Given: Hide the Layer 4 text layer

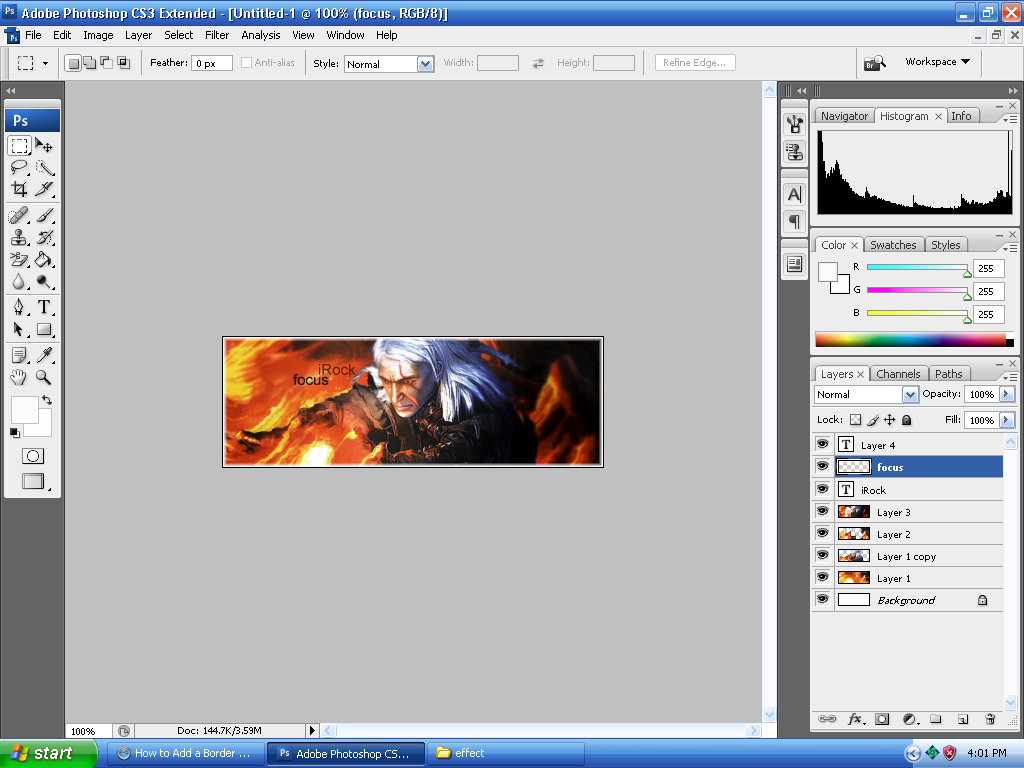Looking at the screenshot, I should point(823,444).
